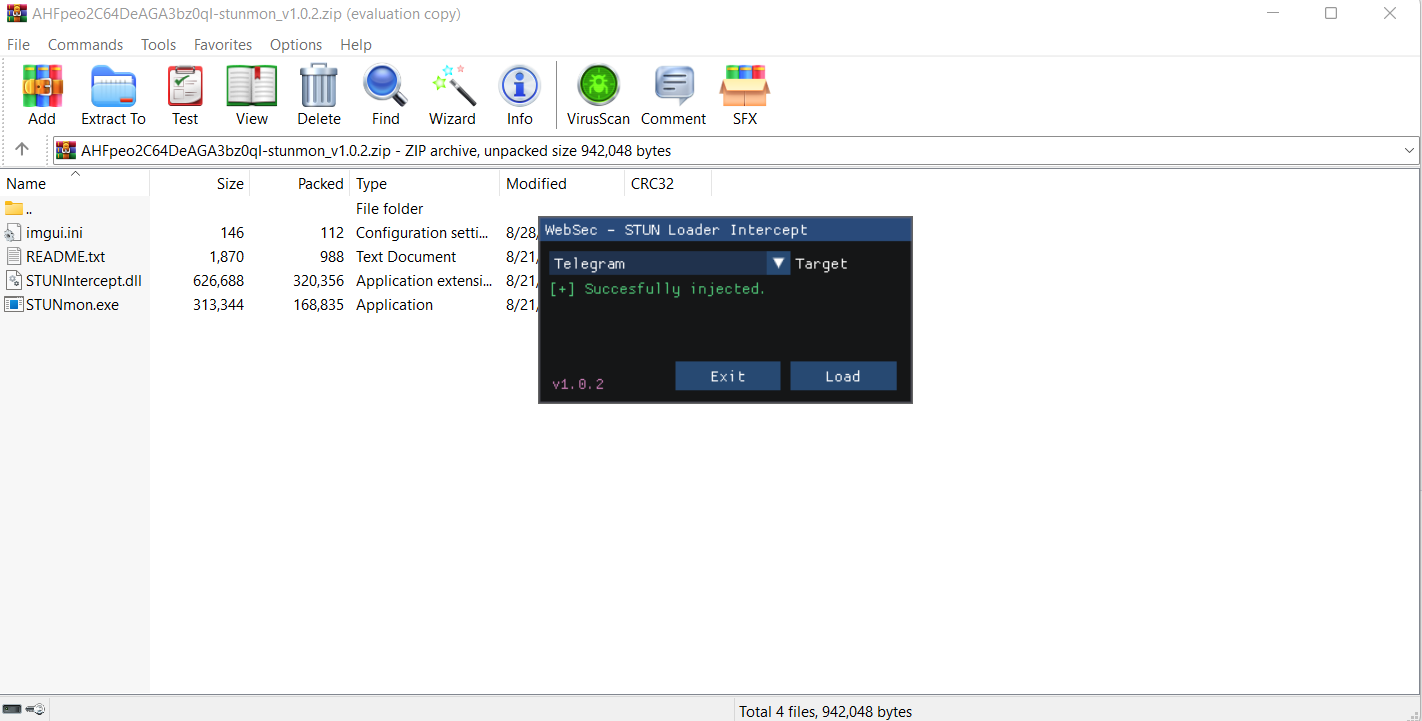Screen dimensions: 1422x721
Task: Click the v1.0.2 version label
Action: [578, 384]
